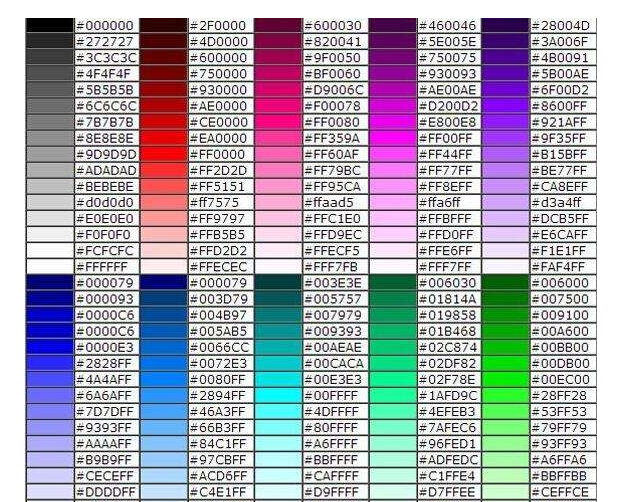The image size is (621, 502).
Task: Pick the green swatch beside #00EC00
Action: 505,379
